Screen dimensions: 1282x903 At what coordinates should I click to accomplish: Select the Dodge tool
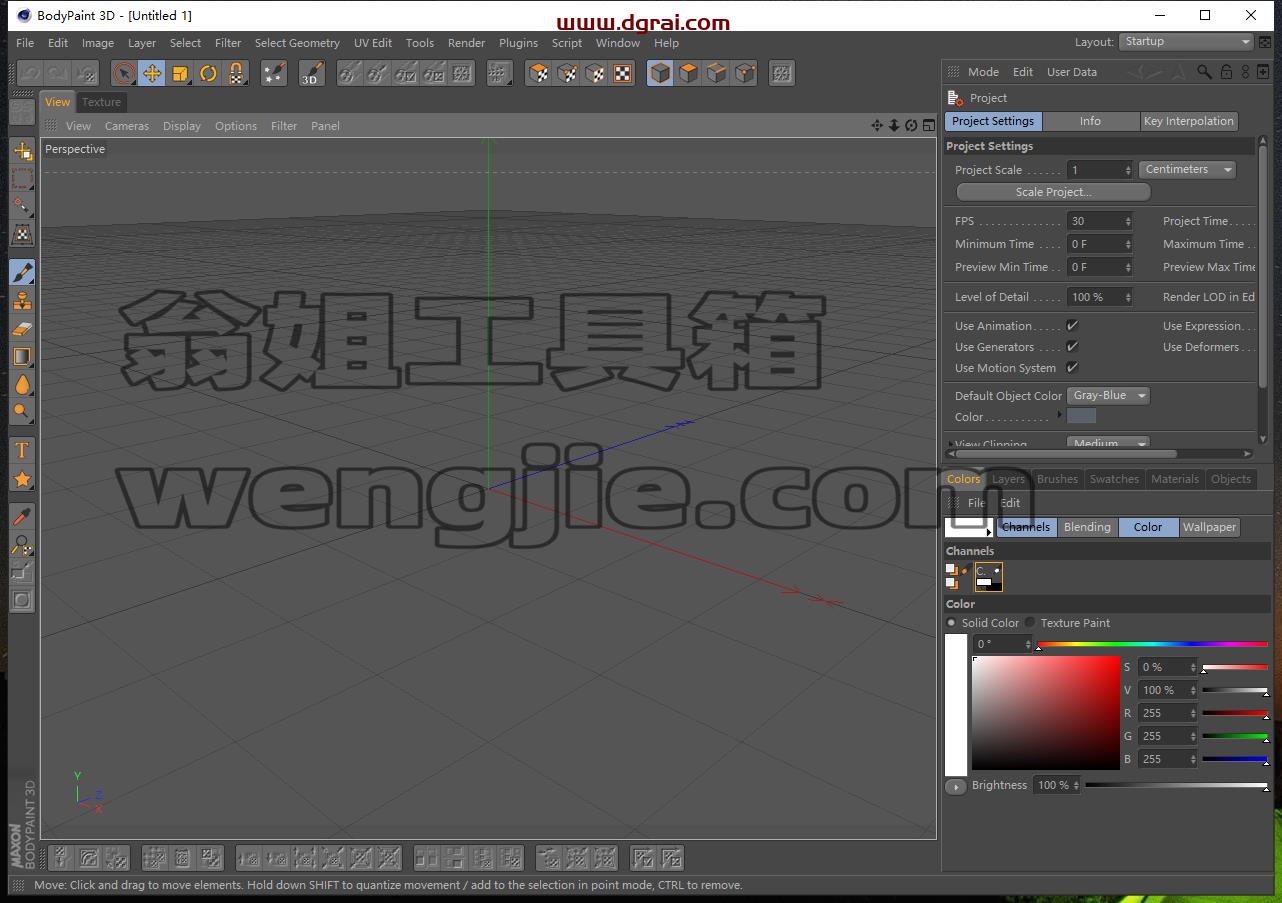22,412
